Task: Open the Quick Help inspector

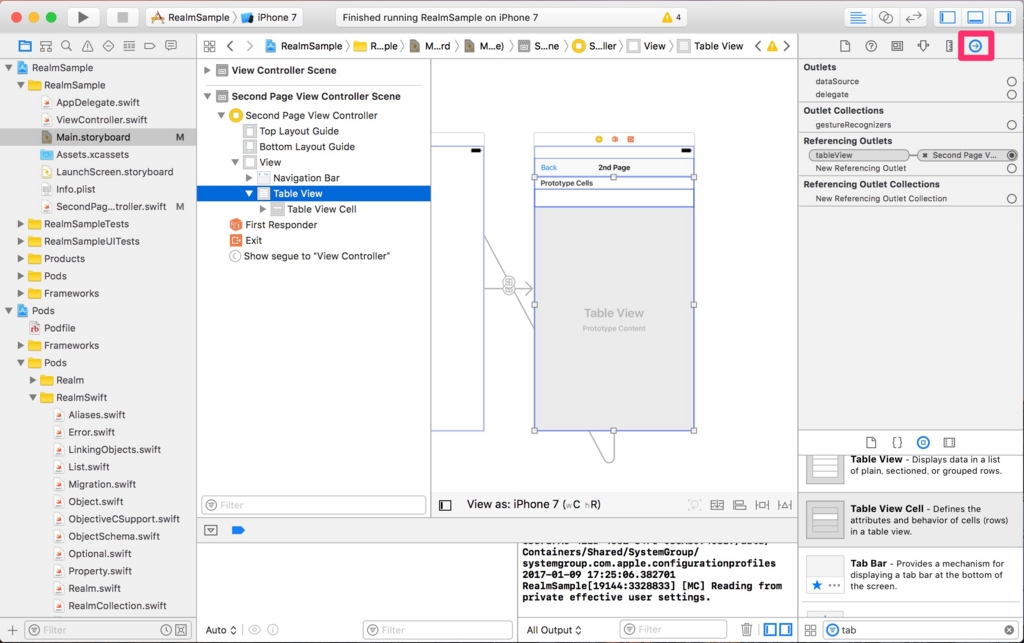Action: pos(871,46)
